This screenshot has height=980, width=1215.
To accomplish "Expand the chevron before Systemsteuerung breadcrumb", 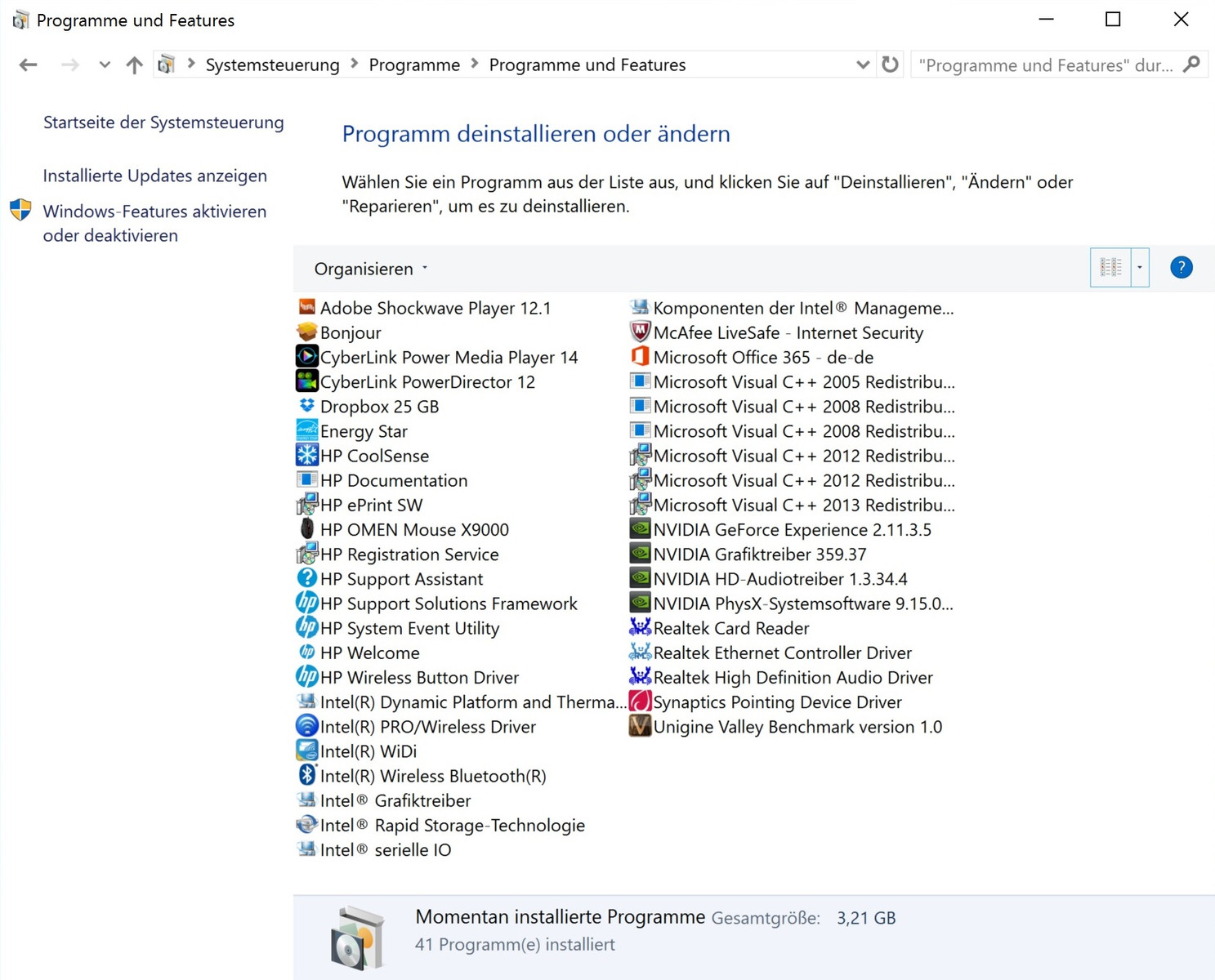I will [x=191, y=64].
